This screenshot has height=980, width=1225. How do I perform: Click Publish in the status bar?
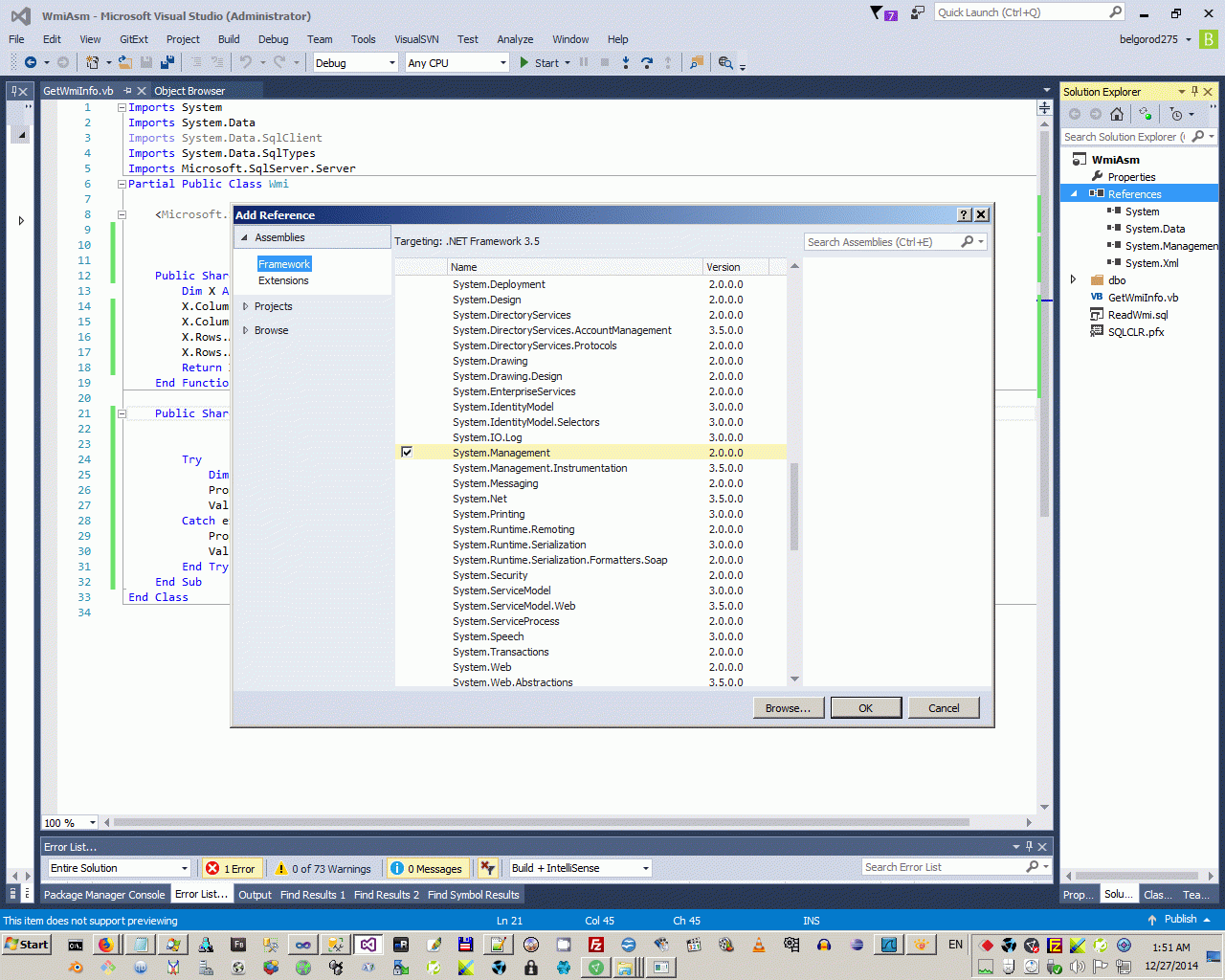pos(1180,920)
